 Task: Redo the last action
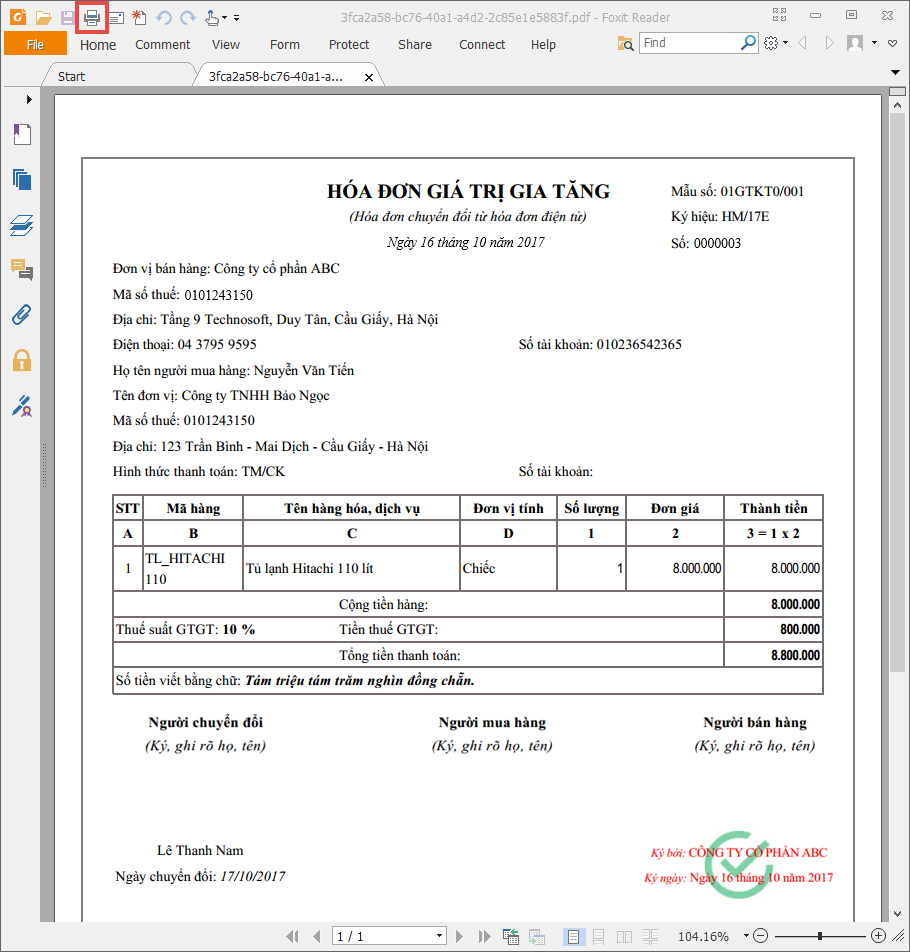pos(188,18)
